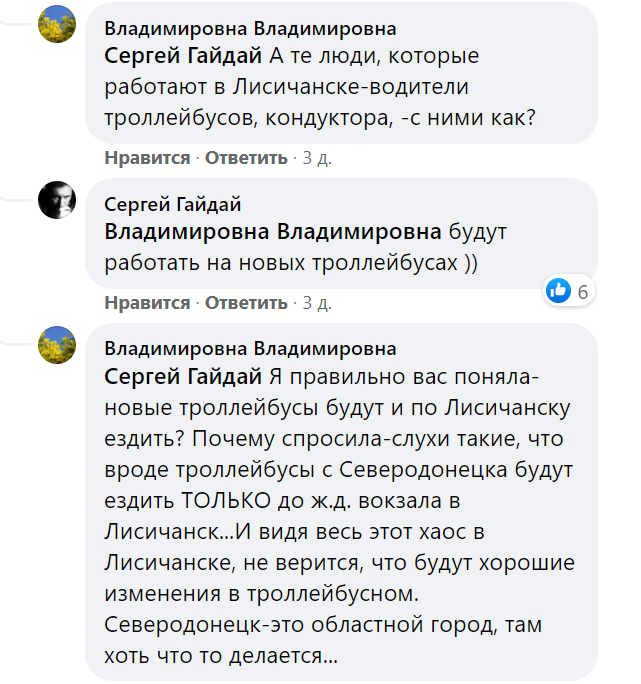Open the first comment's 3 д. timestamp

(316, 158)
